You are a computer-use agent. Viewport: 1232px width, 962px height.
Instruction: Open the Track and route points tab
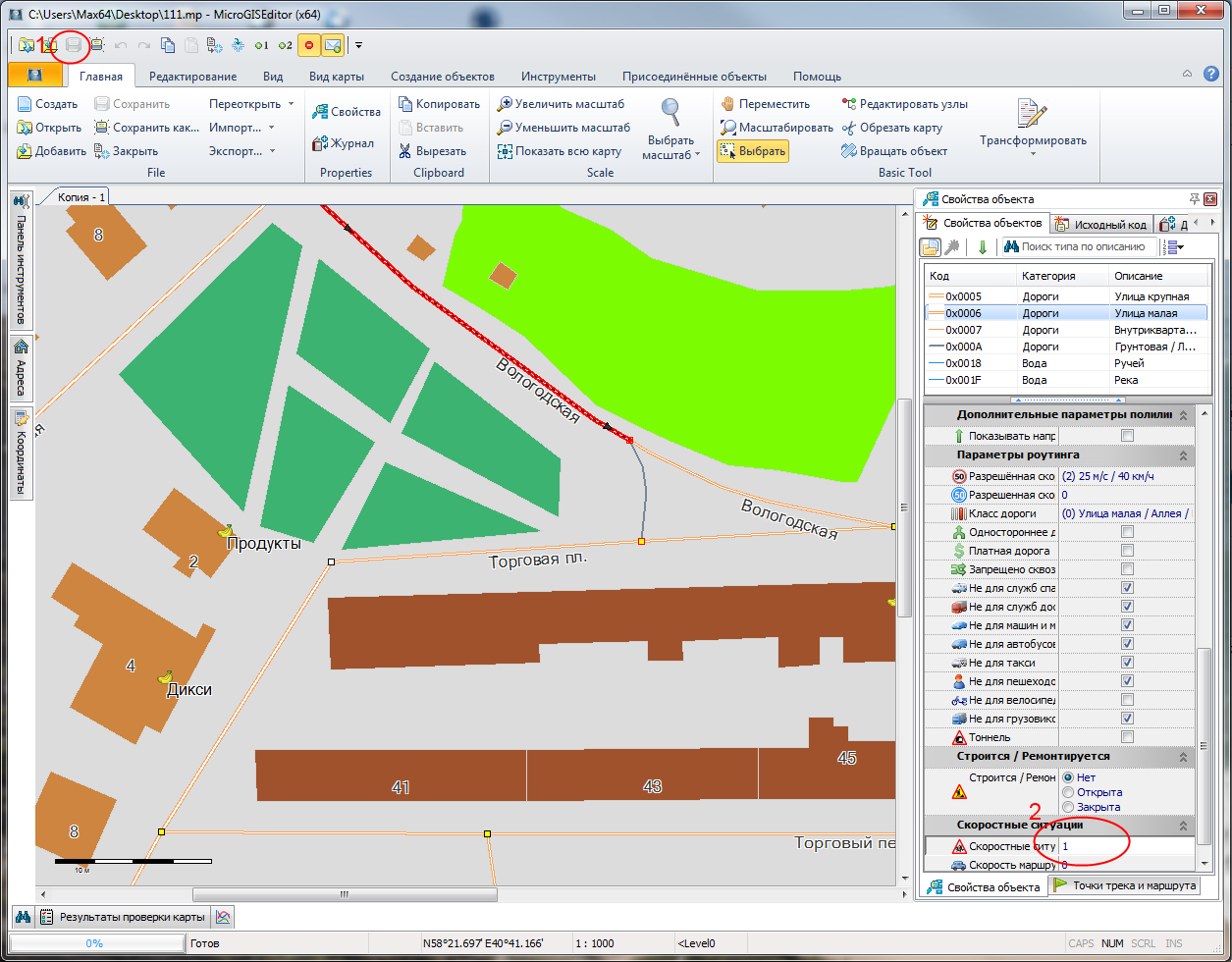click(1125, 885)
